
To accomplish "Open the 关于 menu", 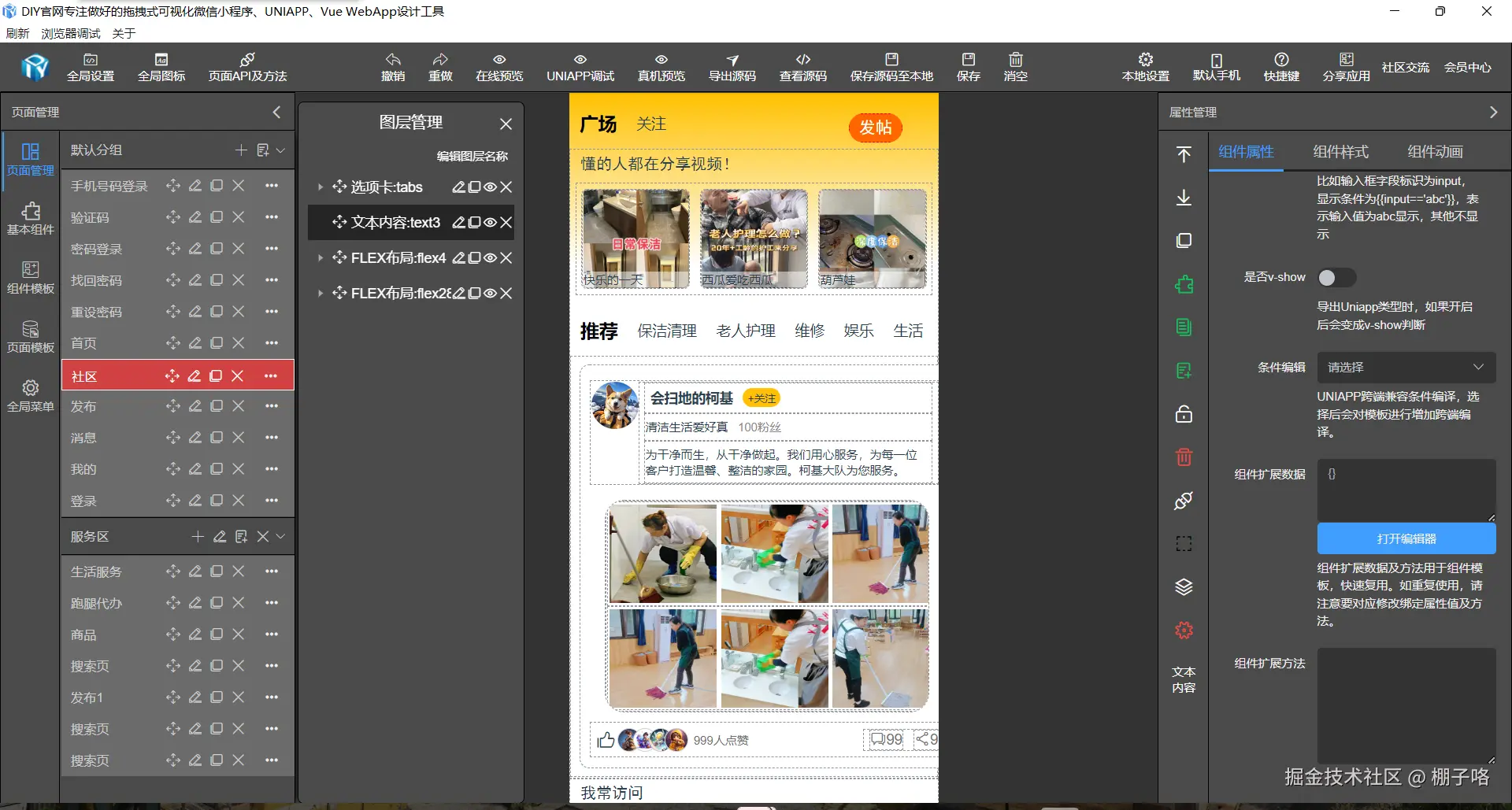I will coord(124,33).
